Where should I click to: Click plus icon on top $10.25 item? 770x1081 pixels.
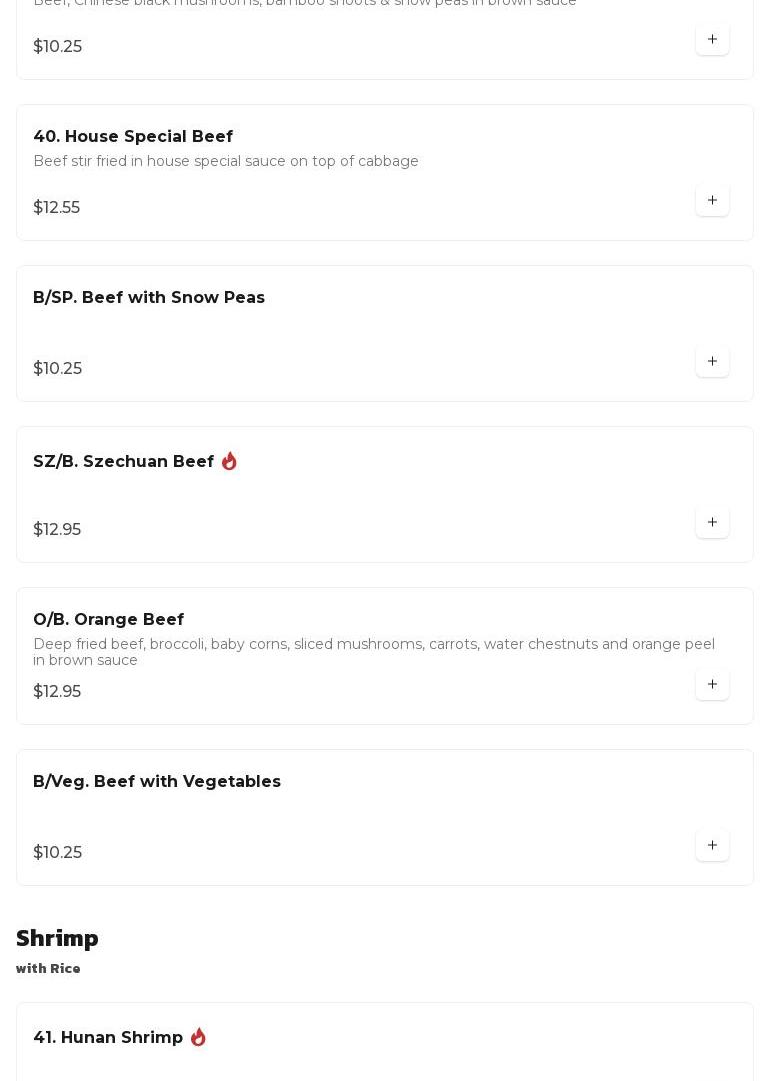(x=712, y=39)
